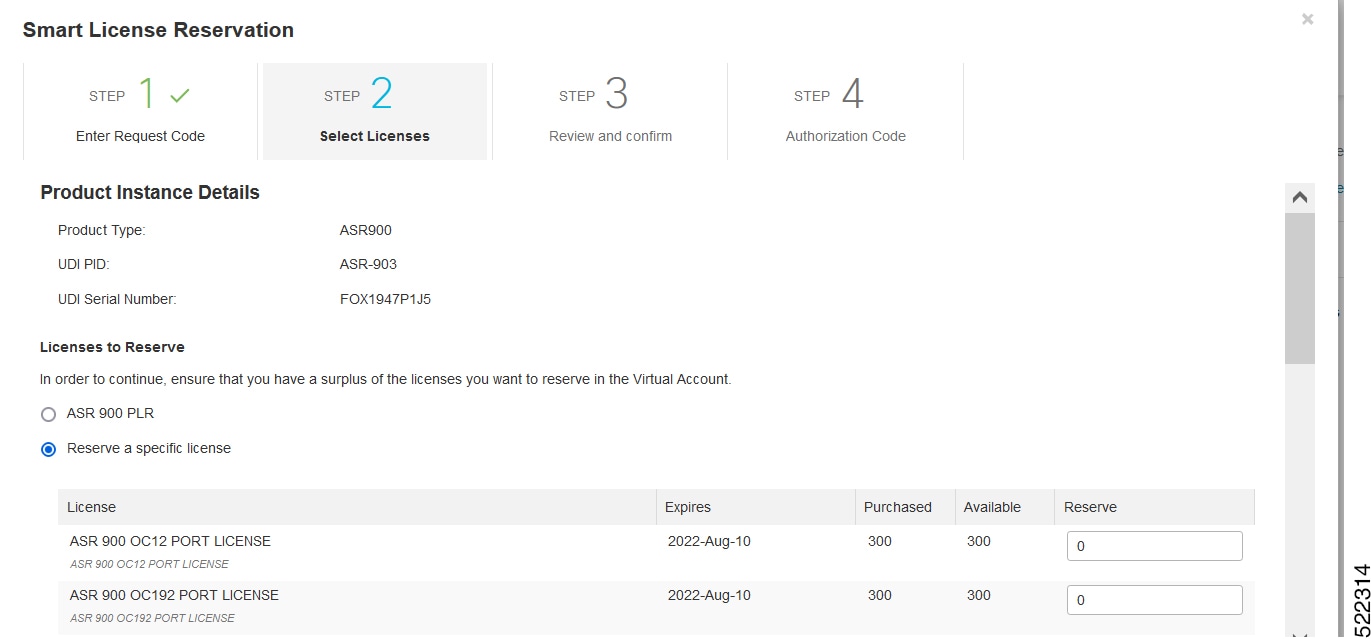
Task: Choose Reserve a specific license option
Action: coord(48,449)
